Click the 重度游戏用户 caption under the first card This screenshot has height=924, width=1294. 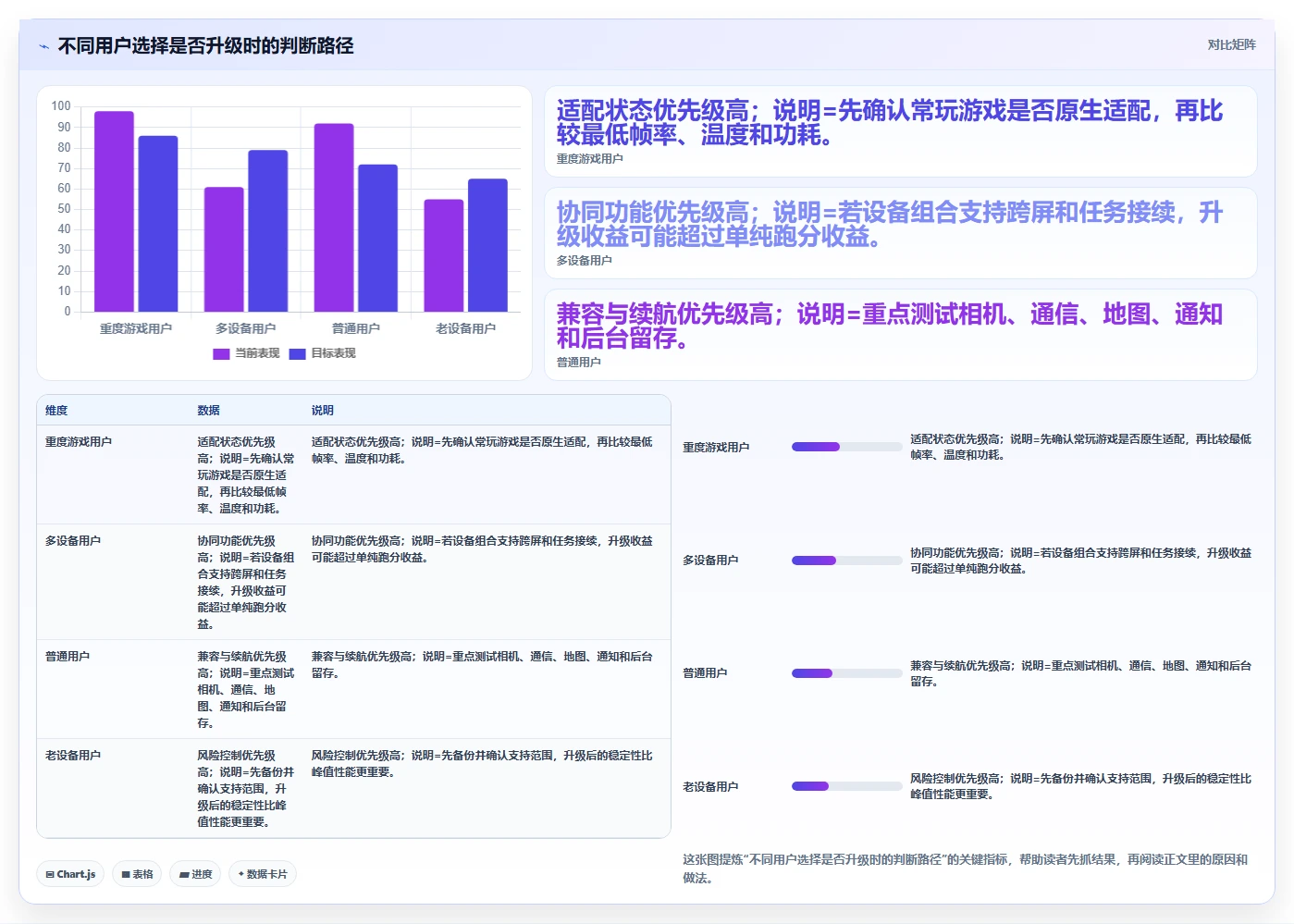point(590,159)
